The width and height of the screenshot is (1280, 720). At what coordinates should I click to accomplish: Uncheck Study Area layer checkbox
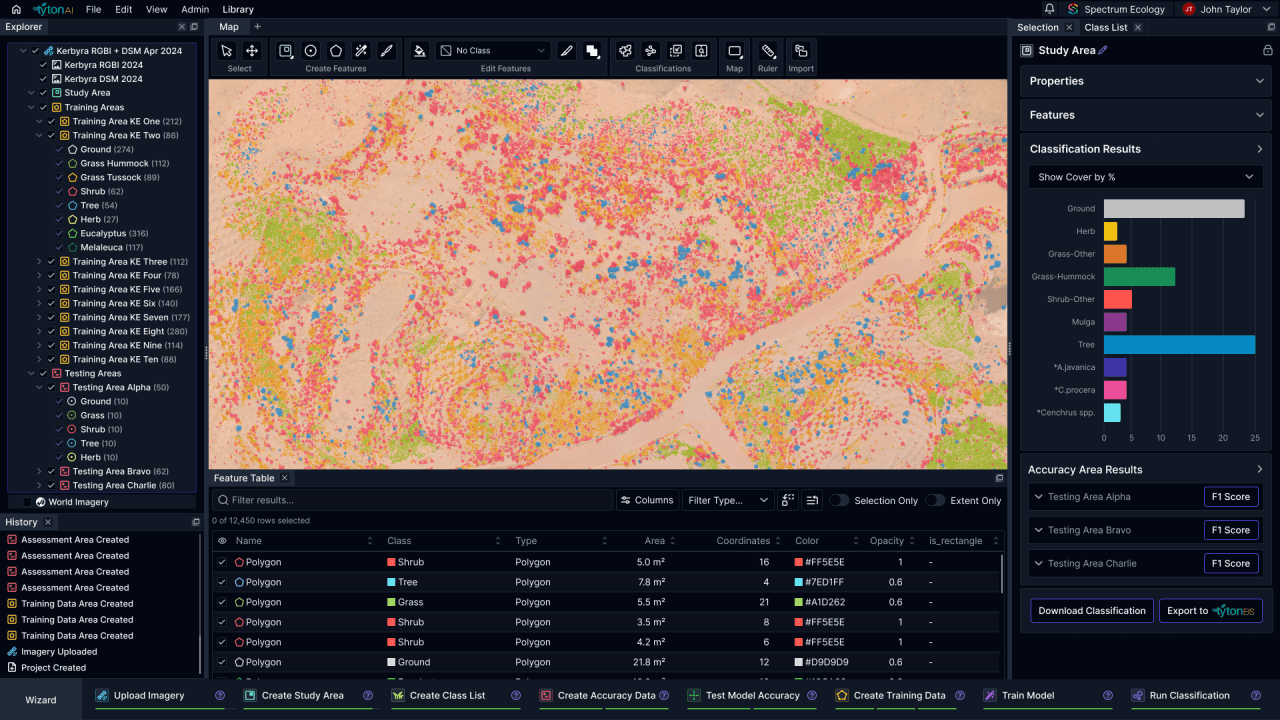[43, 93]
